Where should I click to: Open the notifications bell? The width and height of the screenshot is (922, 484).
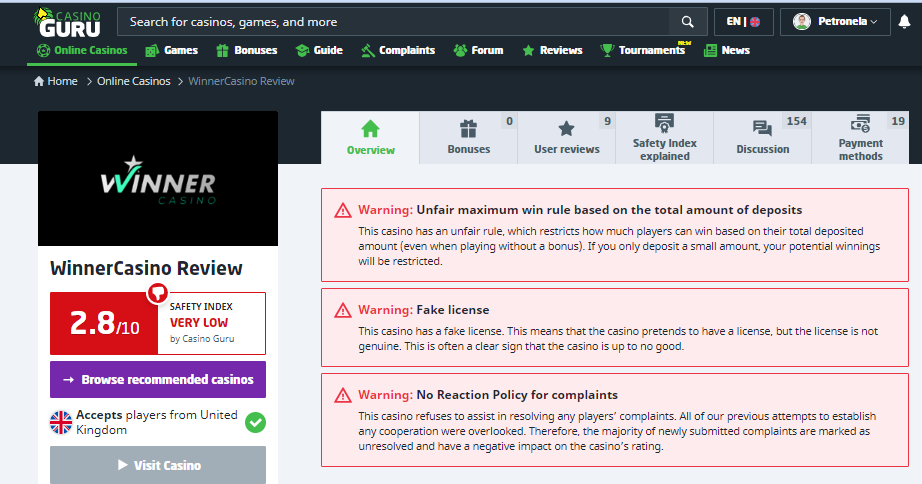(904, 21)
